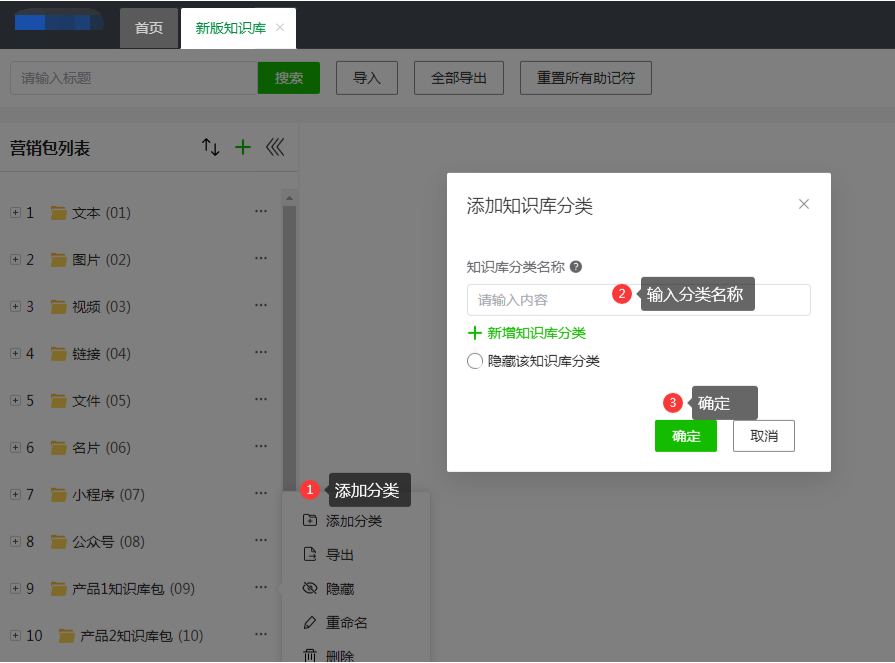Click the sort arrows icon in 营销包列表
The width and height of the screenshot is (895, 663).
pyautogui.click(x=210, y=147)
